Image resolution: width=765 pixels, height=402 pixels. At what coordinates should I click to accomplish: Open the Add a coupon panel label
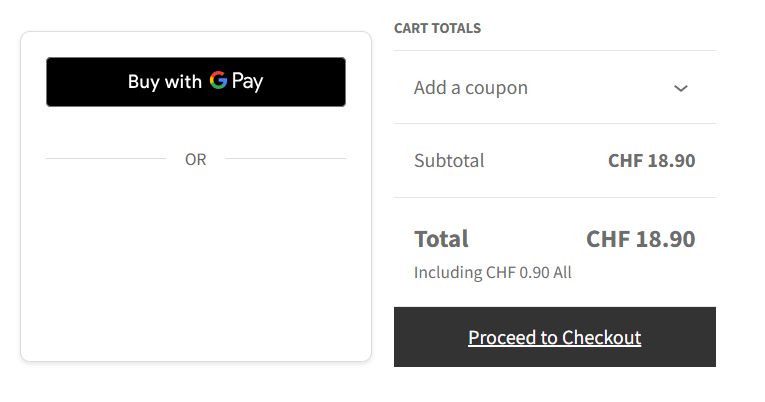pyautogui.click(x=470, y=88)
